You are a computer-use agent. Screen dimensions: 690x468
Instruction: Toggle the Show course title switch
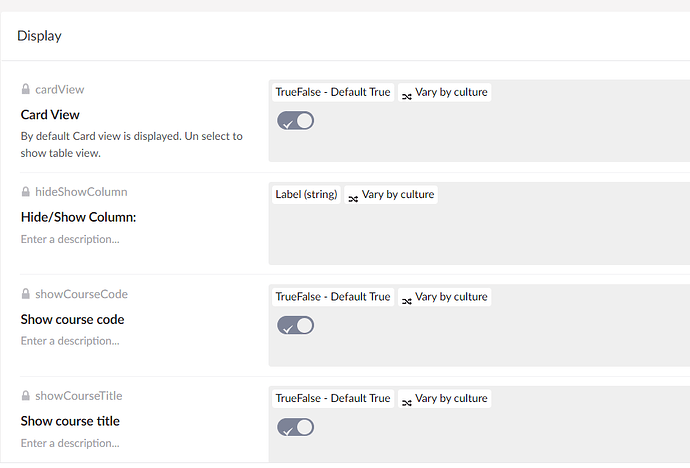click(295, 427)
